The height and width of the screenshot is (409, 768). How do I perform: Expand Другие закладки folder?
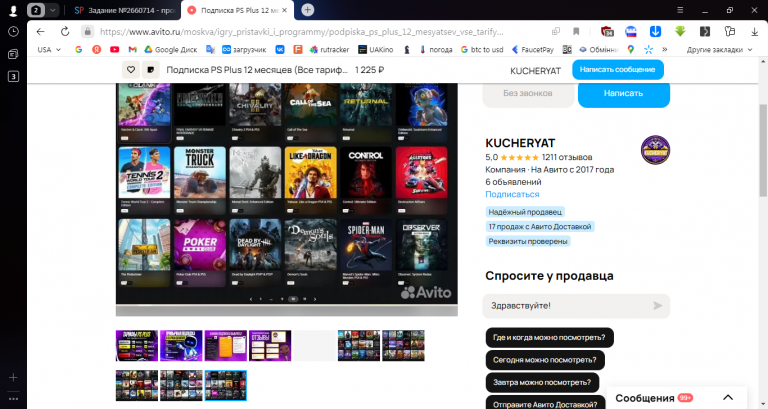coord(719,49)
